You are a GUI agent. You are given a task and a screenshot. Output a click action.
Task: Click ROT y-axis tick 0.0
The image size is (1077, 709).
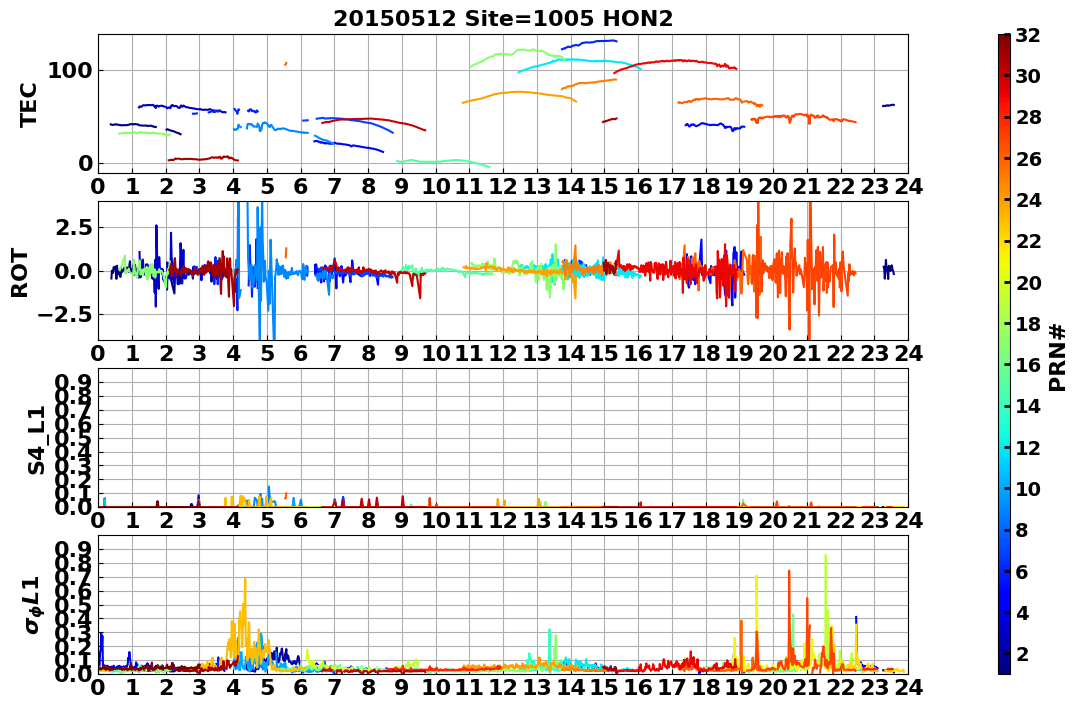click(x=75, y=271)
